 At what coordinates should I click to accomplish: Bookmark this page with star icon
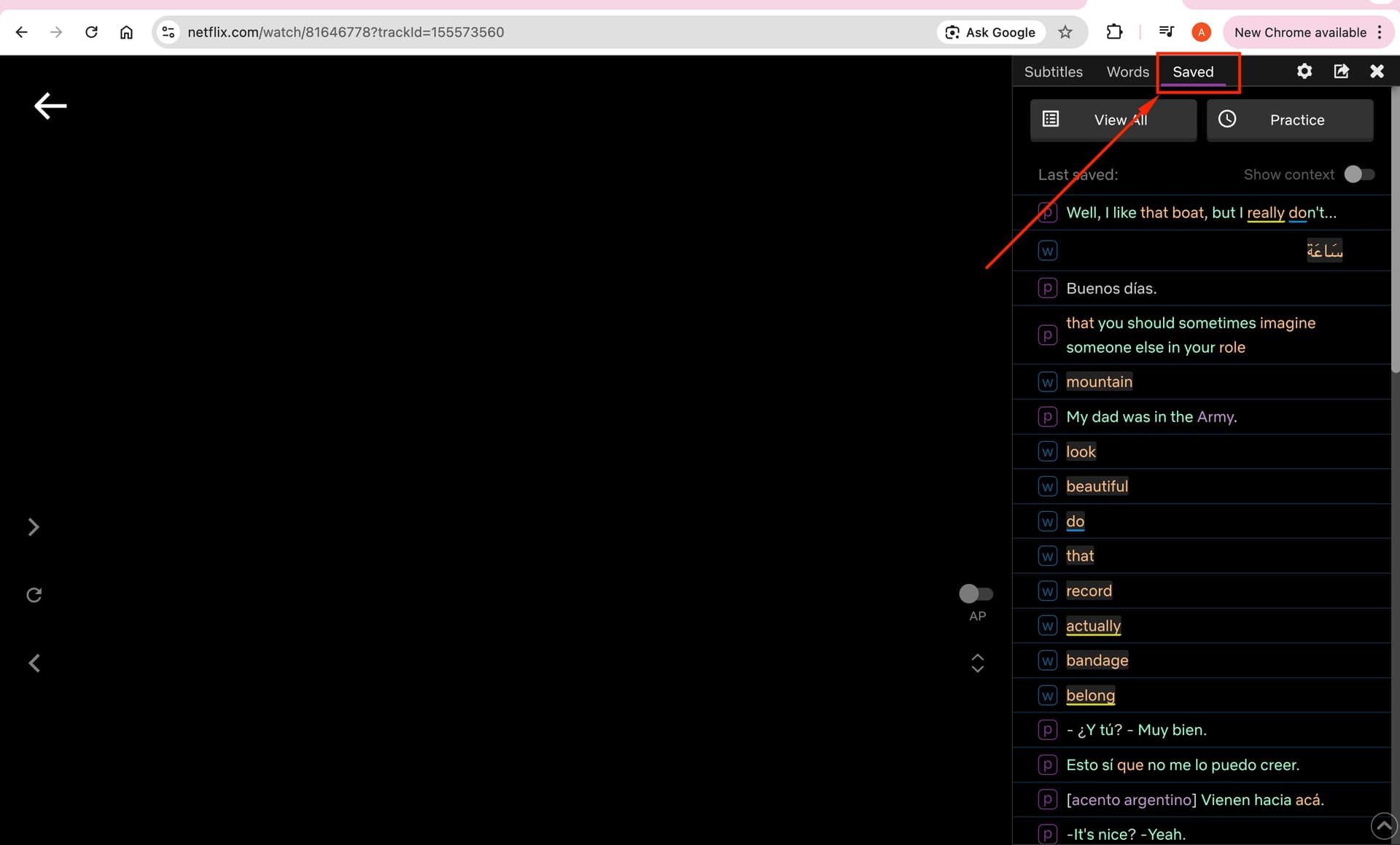pos(1065,32)
